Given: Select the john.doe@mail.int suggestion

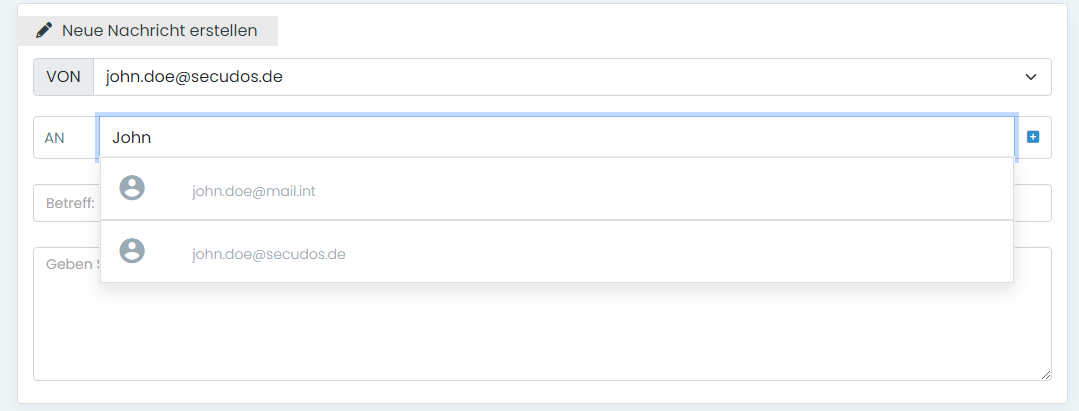Looking at the screenshot, I should 254,190.
